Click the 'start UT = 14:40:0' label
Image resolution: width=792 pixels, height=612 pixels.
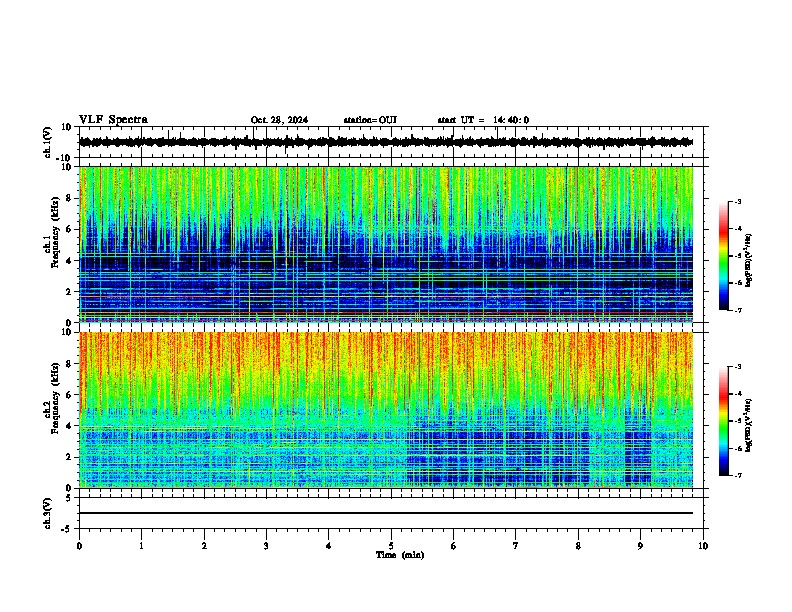pyautogui.click(x=483, y=120)
